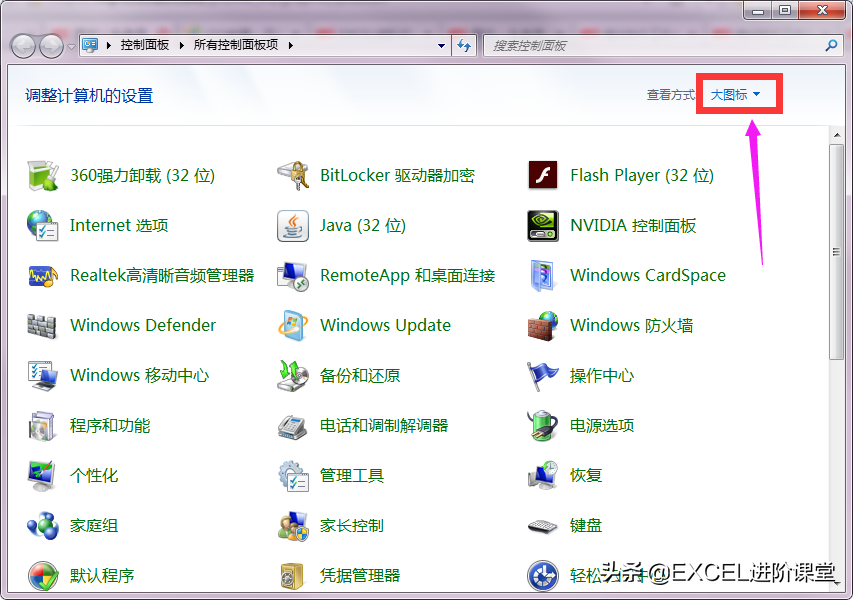Viewport: 853px width, 600px height.
Task: Click the Windows 防火墙 brick icon
Action: [x=542, y=325]
